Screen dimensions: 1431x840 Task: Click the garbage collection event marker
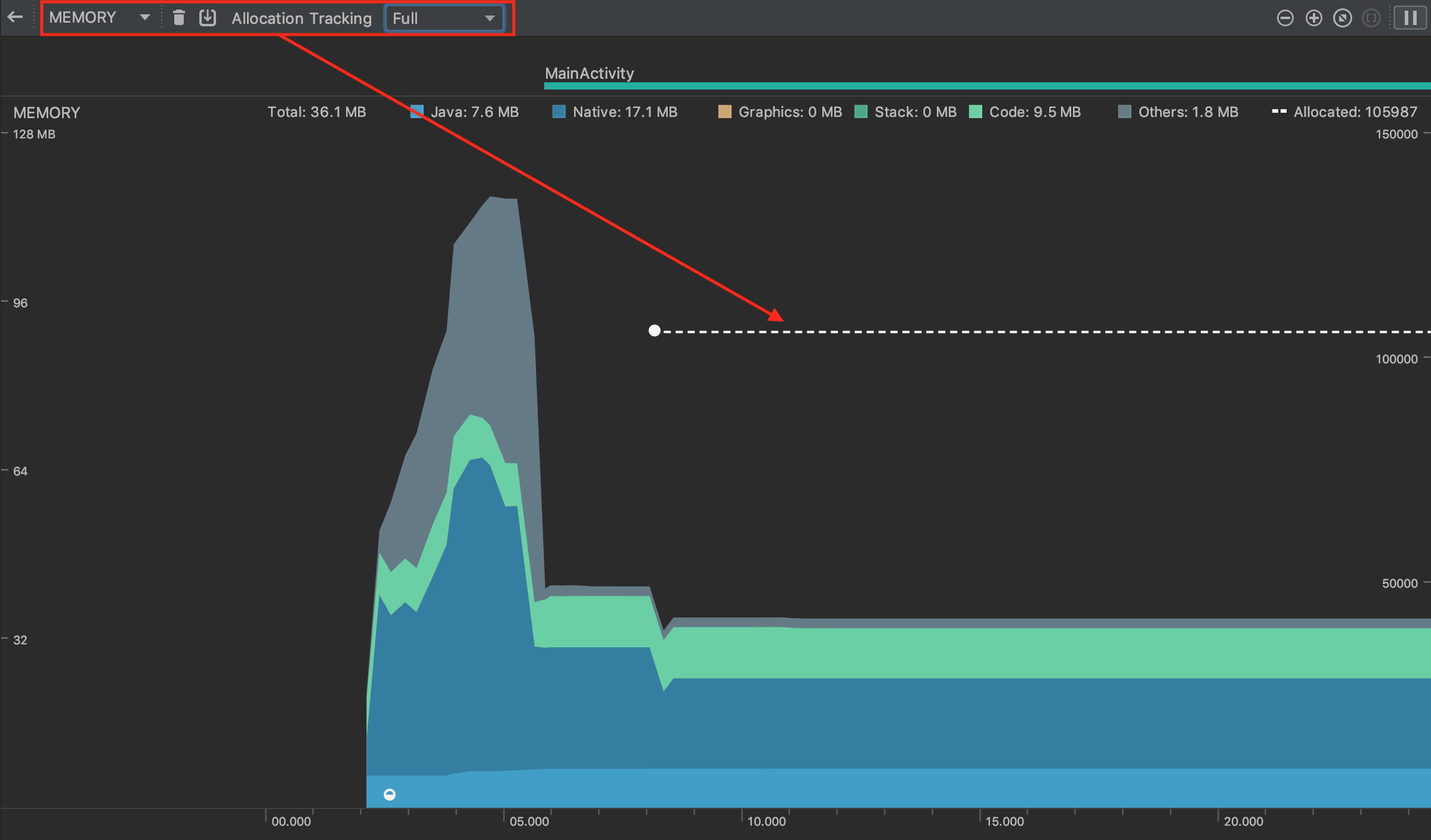tap(390, 794)
